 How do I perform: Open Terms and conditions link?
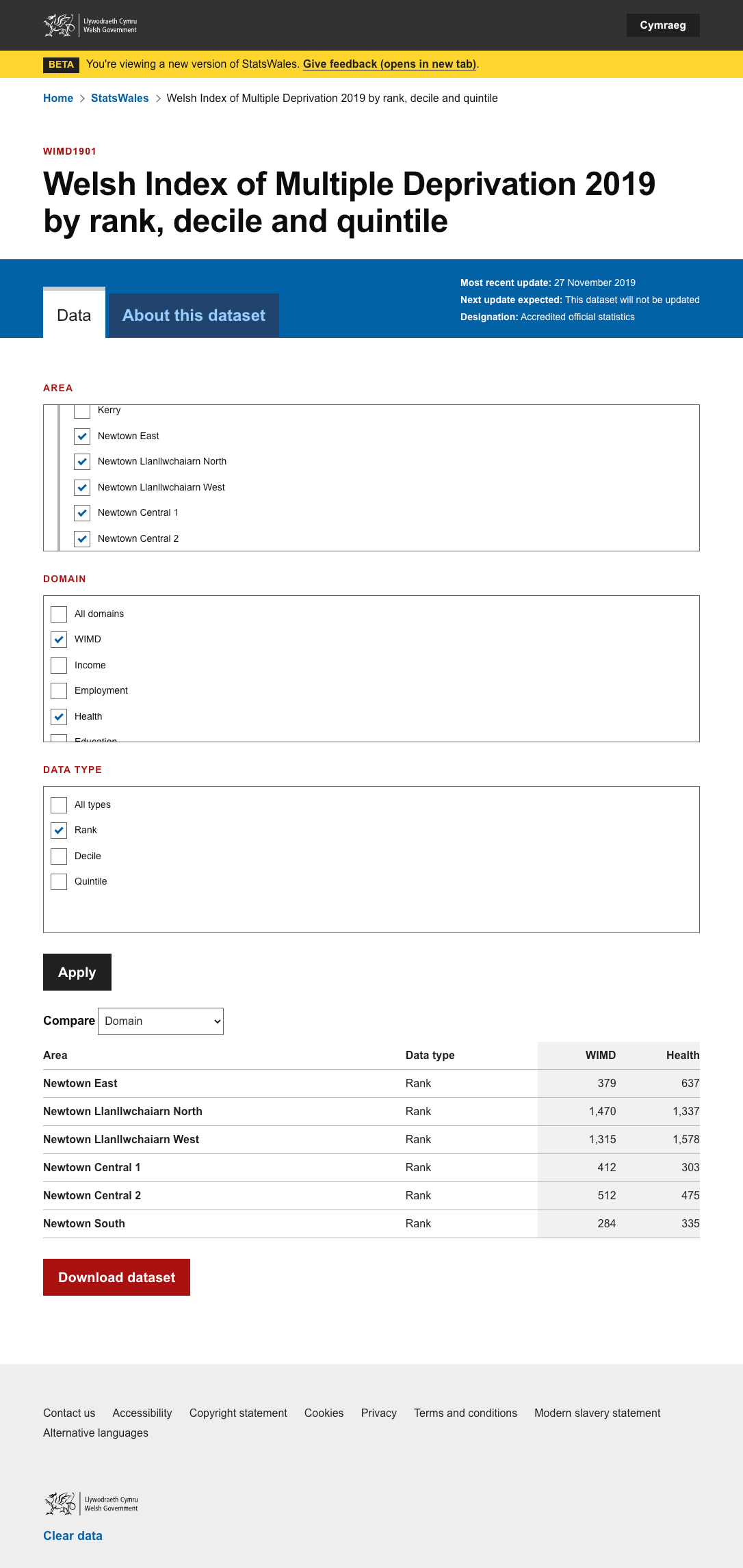coord(465,1413)
